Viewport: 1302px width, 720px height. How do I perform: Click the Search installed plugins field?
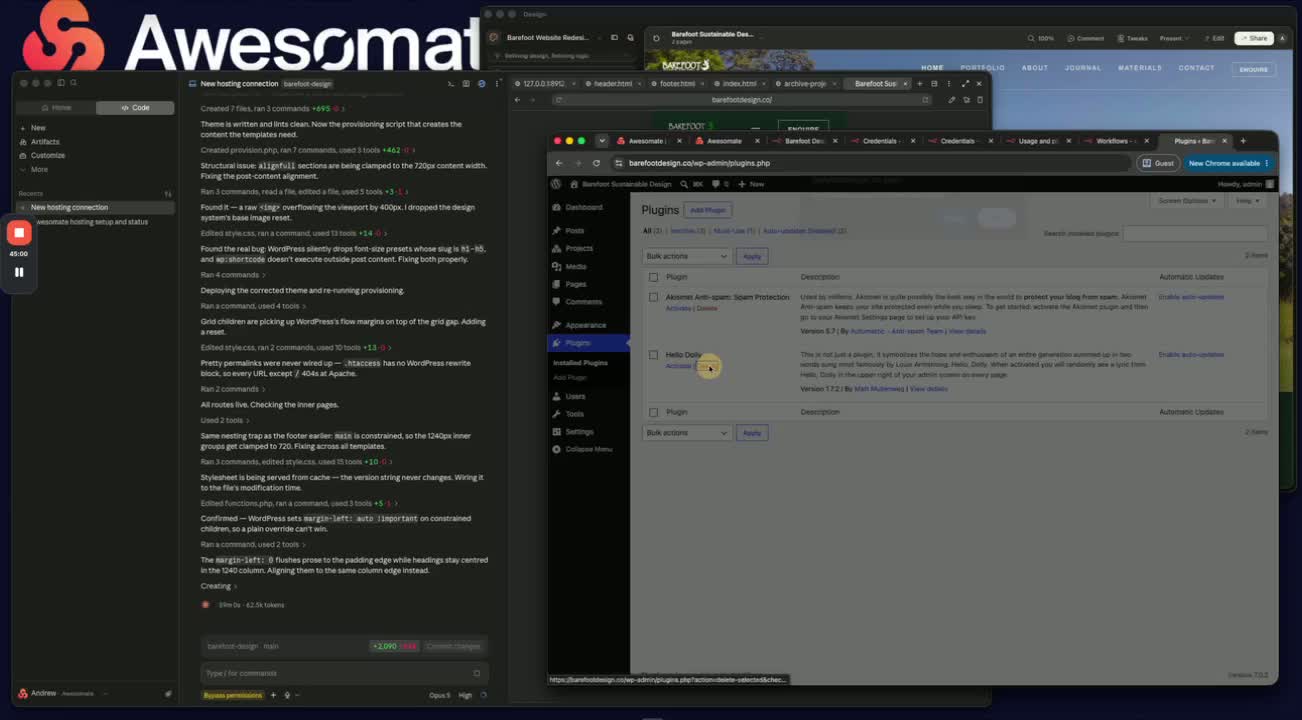[1195, 233]
